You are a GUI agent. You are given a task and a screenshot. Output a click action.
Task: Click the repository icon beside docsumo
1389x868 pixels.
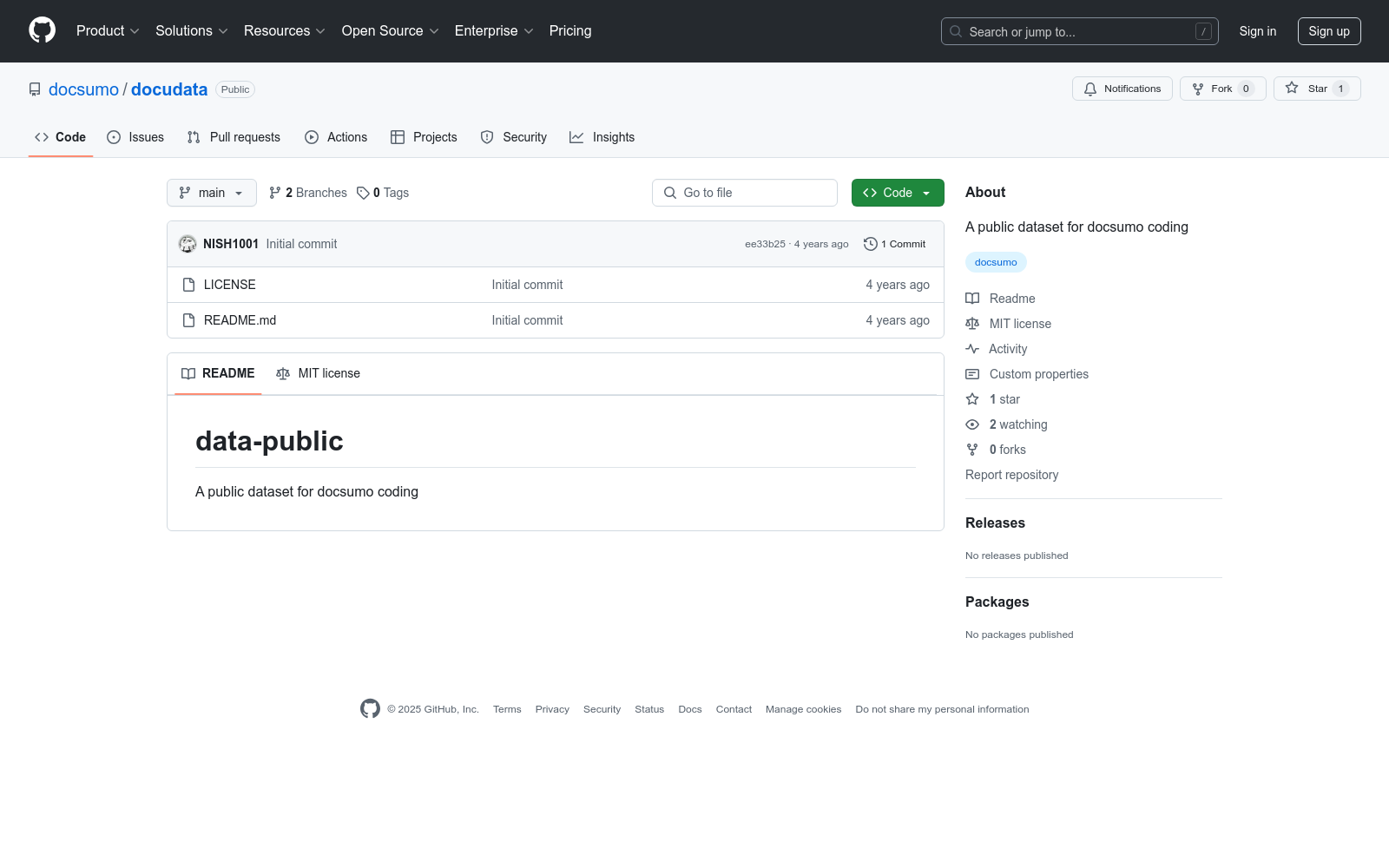[35, 89]
